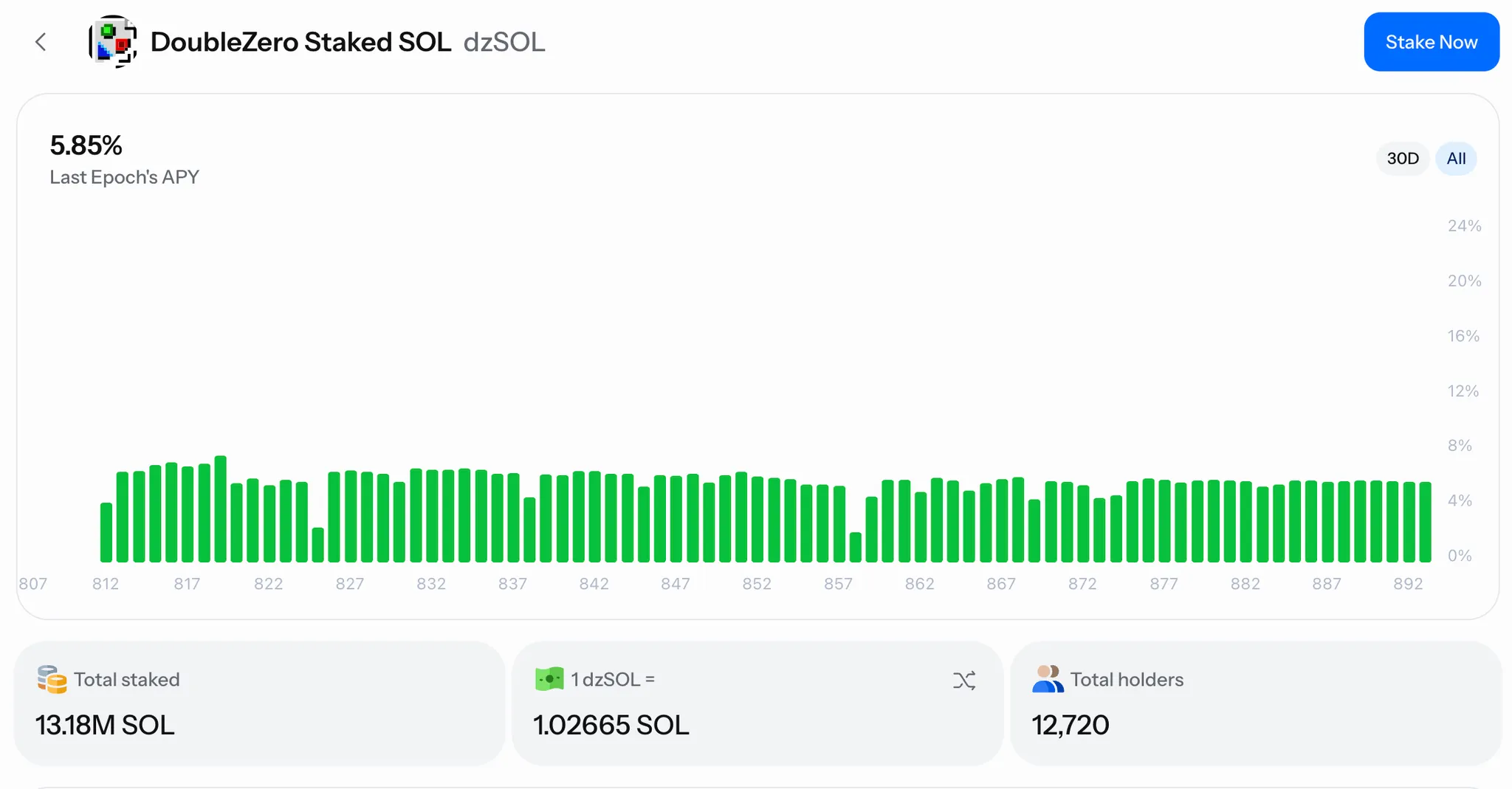Image resolution: width=1512 pixels, height=789 pixels.
Task: Click the last bar on the chart's right
Action: 1425,522
